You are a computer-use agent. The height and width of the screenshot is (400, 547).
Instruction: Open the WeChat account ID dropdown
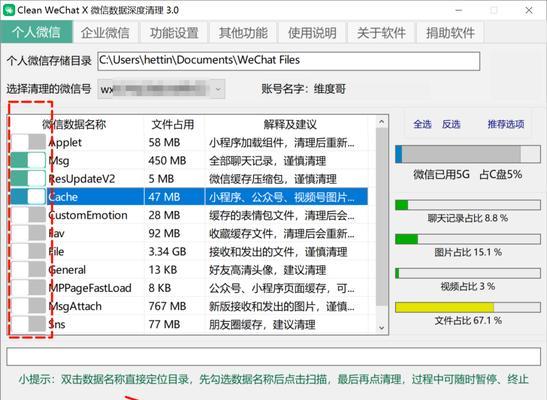[161, 89]
